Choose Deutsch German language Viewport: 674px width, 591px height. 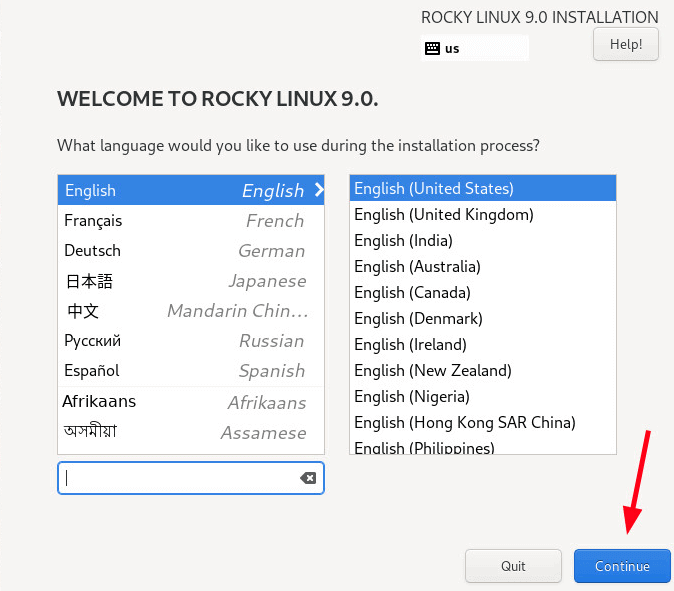click(191, 251)
